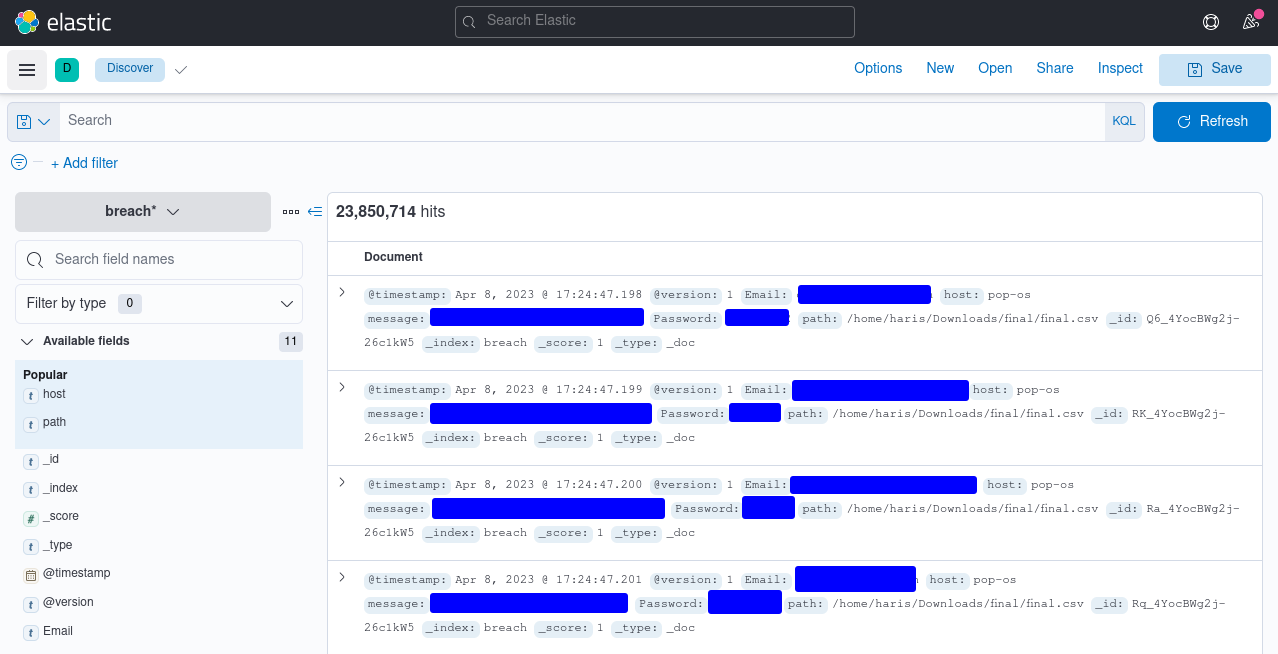
Task: Open the breach* index pattern dropdown
Action: [143, 212]
